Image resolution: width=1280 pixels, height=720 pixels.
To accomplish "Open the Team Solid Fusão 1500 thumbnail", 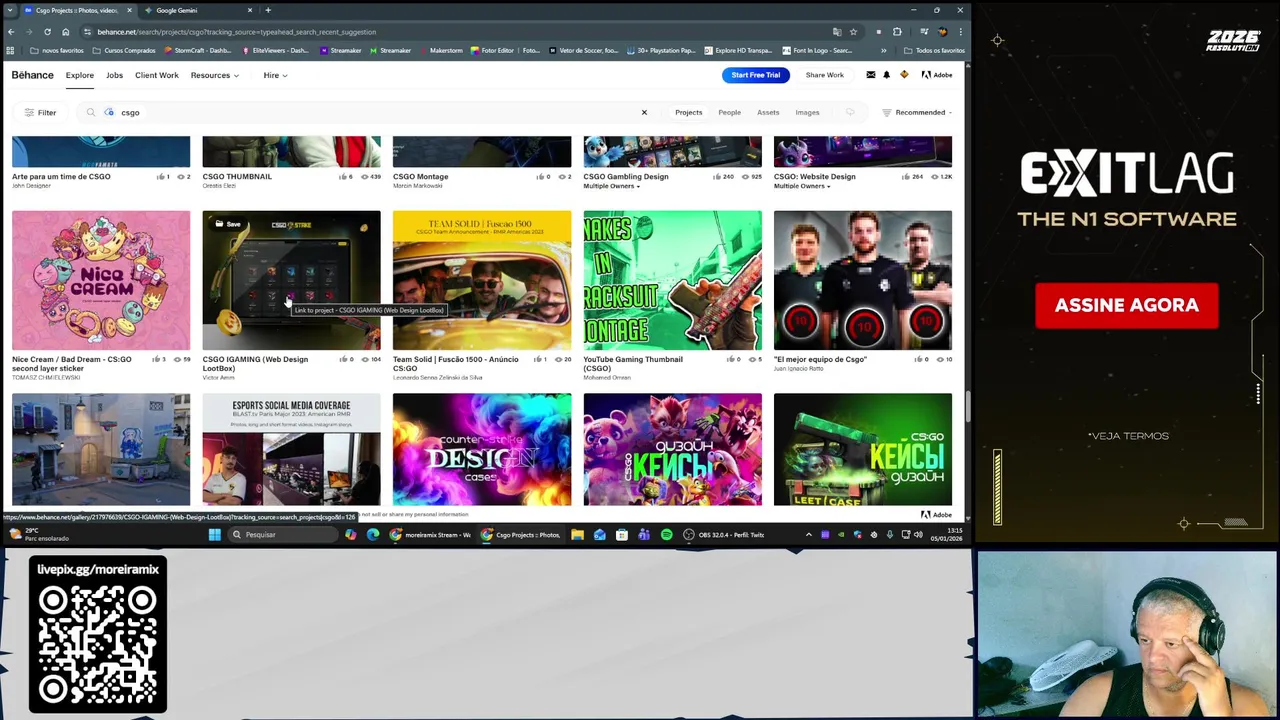I will click(482, 280).
